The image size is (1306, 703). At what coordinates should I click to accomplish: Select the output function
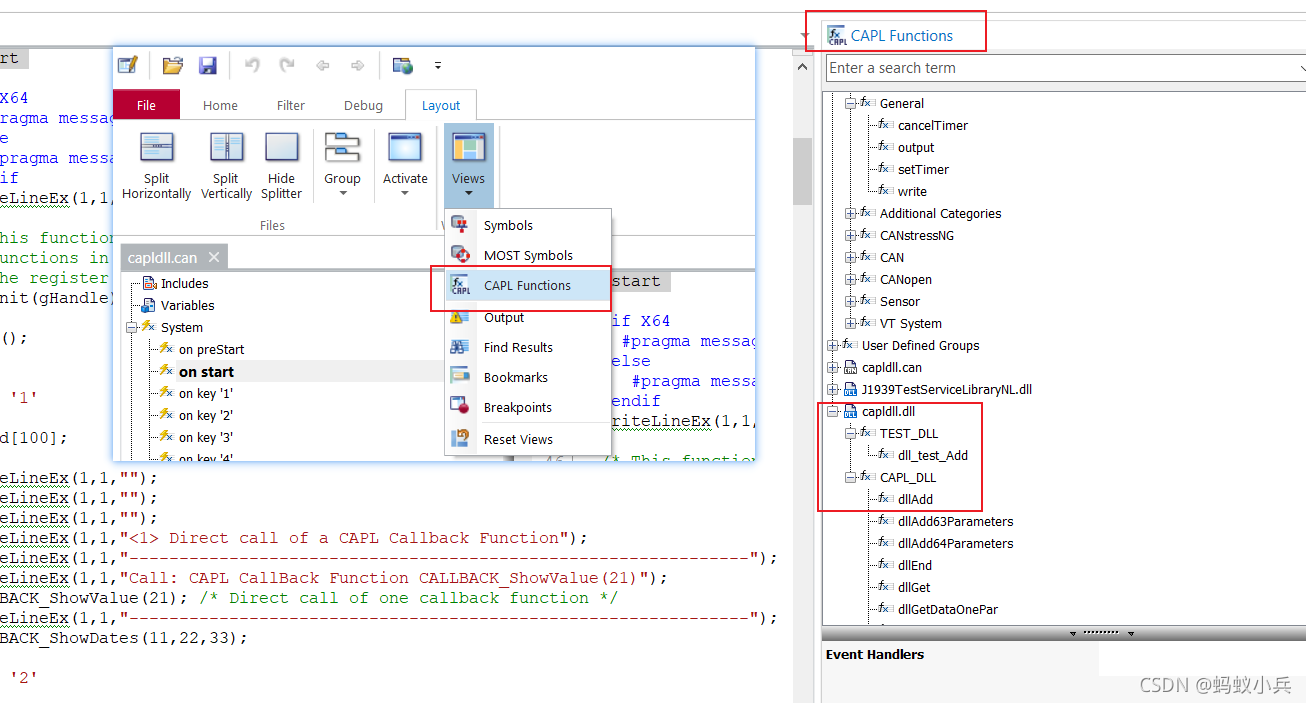point(916,147)
